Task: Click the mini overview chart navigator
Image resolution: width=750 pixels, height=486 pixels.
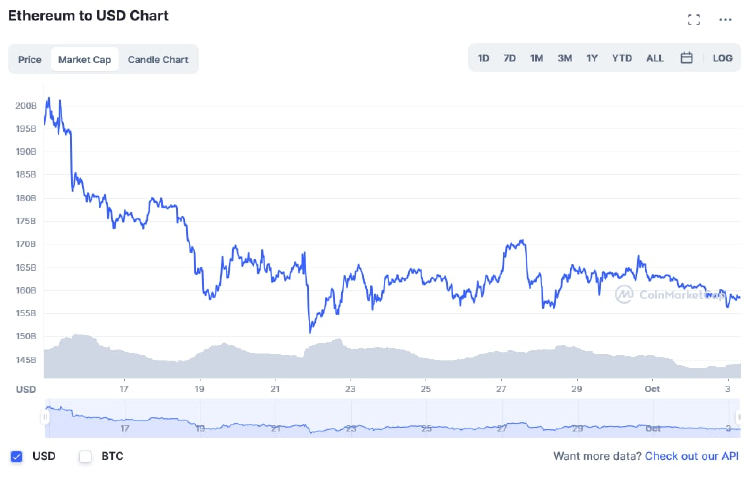Action: tap(390, 418)
